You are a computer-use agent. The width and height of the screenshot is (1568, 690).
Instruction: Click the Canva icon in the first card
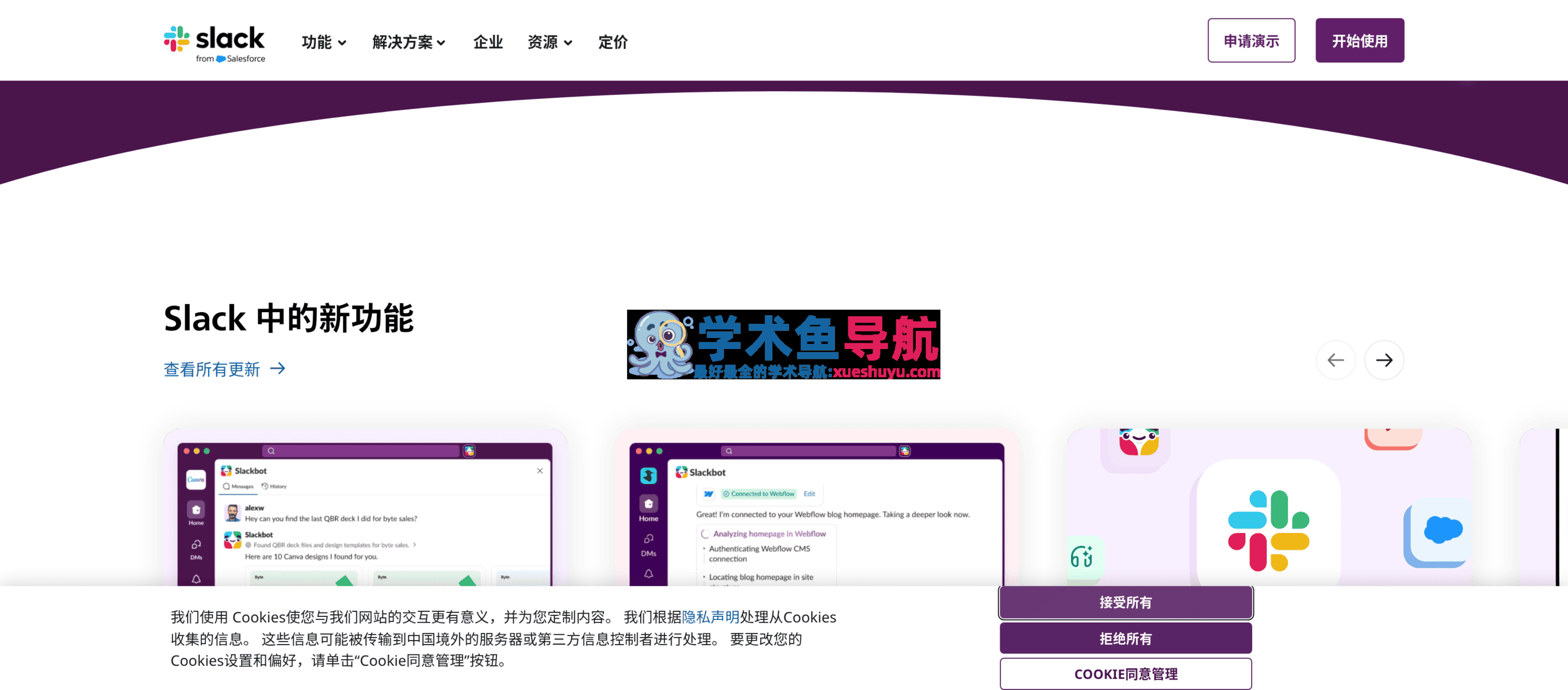tap(196, 480)
